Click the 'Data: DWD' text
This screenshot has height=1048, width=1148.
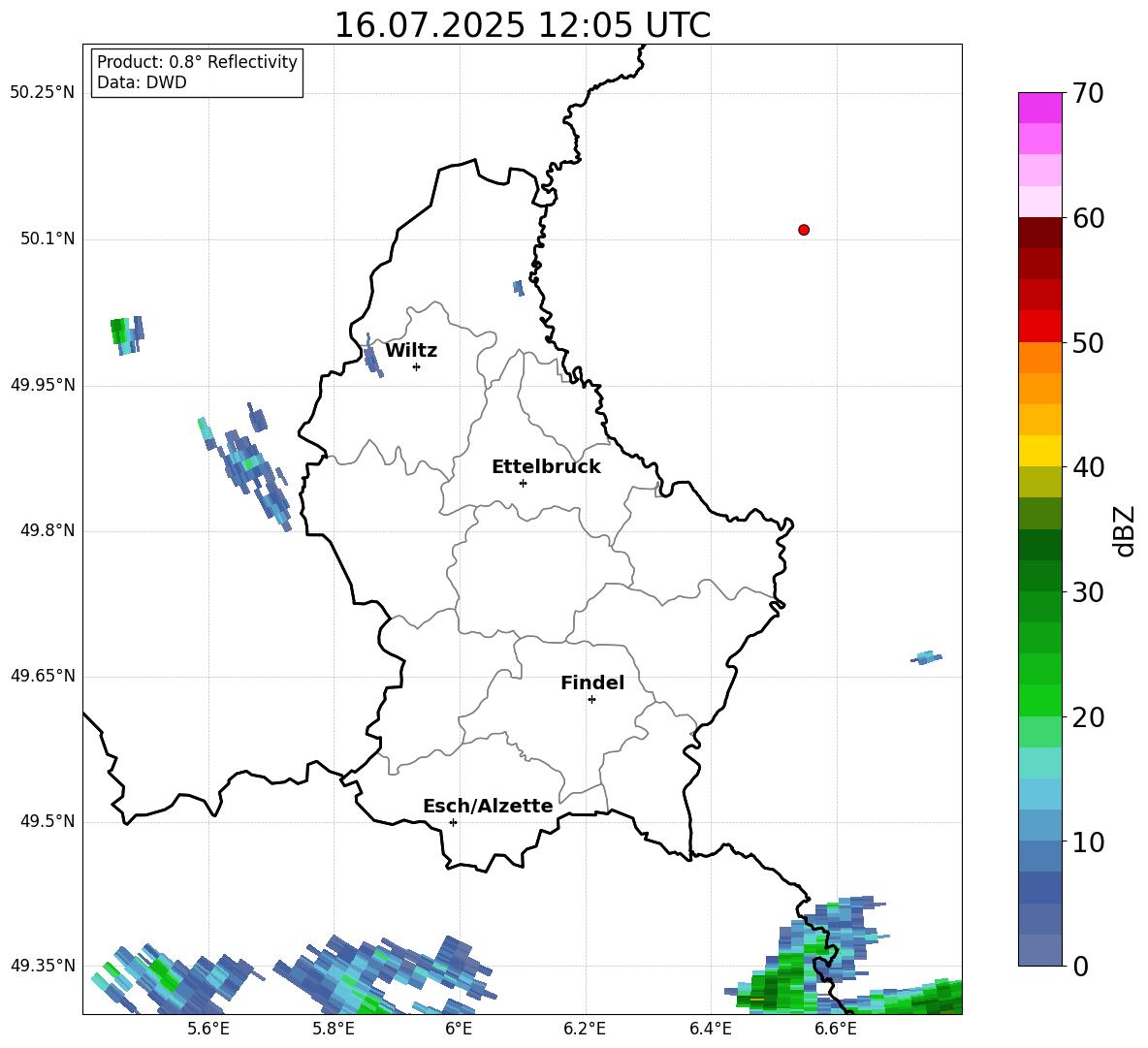142,82
